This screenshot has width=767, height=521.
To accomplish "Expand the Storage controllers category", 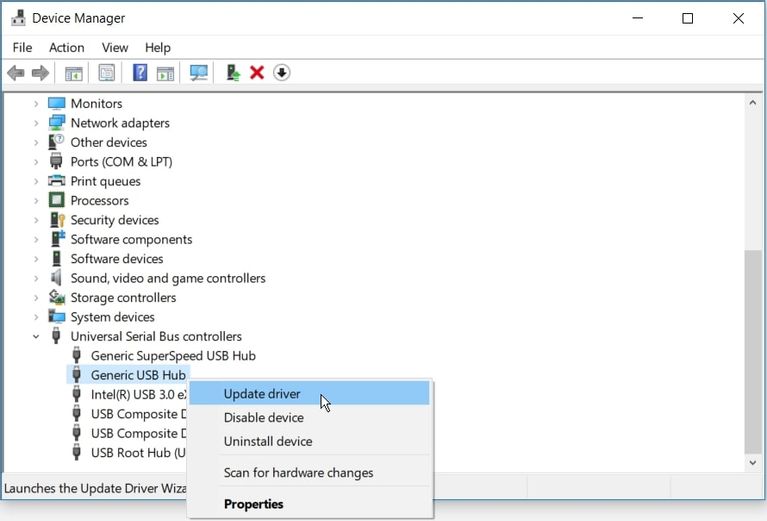I will click(x=36, y=297).
